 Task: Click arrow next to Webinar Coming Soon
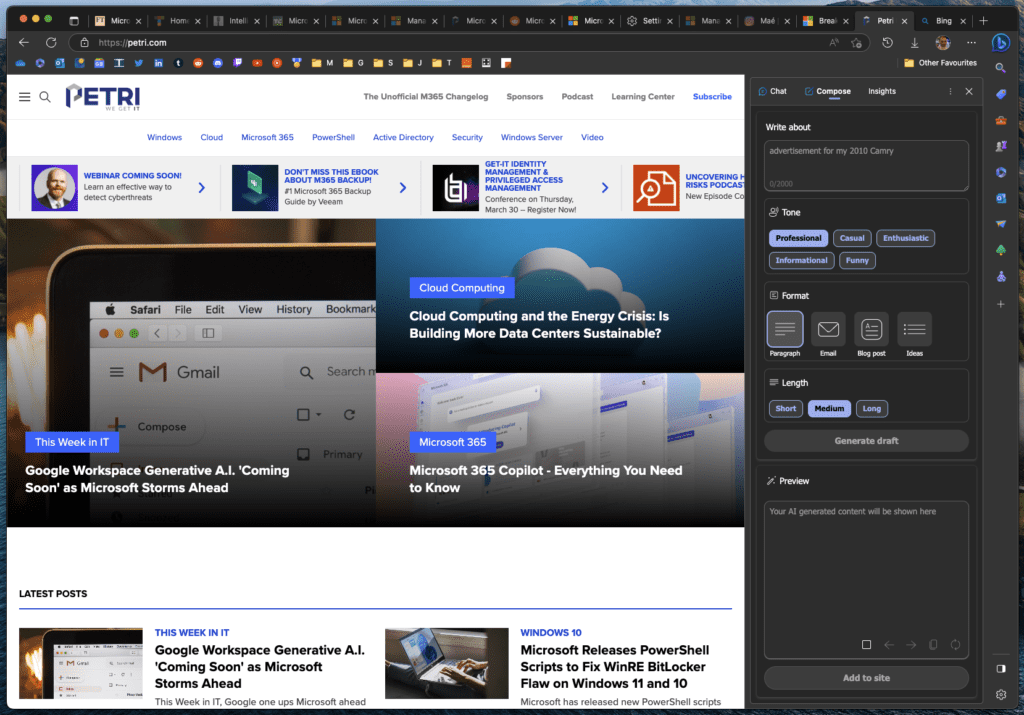click(202, 188)
